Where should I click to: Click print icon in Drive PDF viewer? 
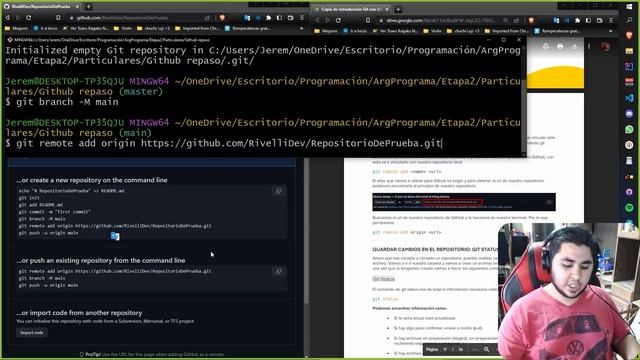tap(560, 47)
